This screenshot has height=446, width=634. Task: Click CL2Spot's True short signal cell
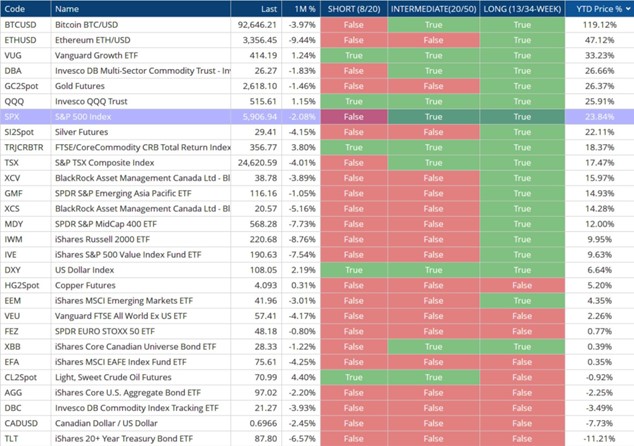pyautogui.click(x=354, y=378)
